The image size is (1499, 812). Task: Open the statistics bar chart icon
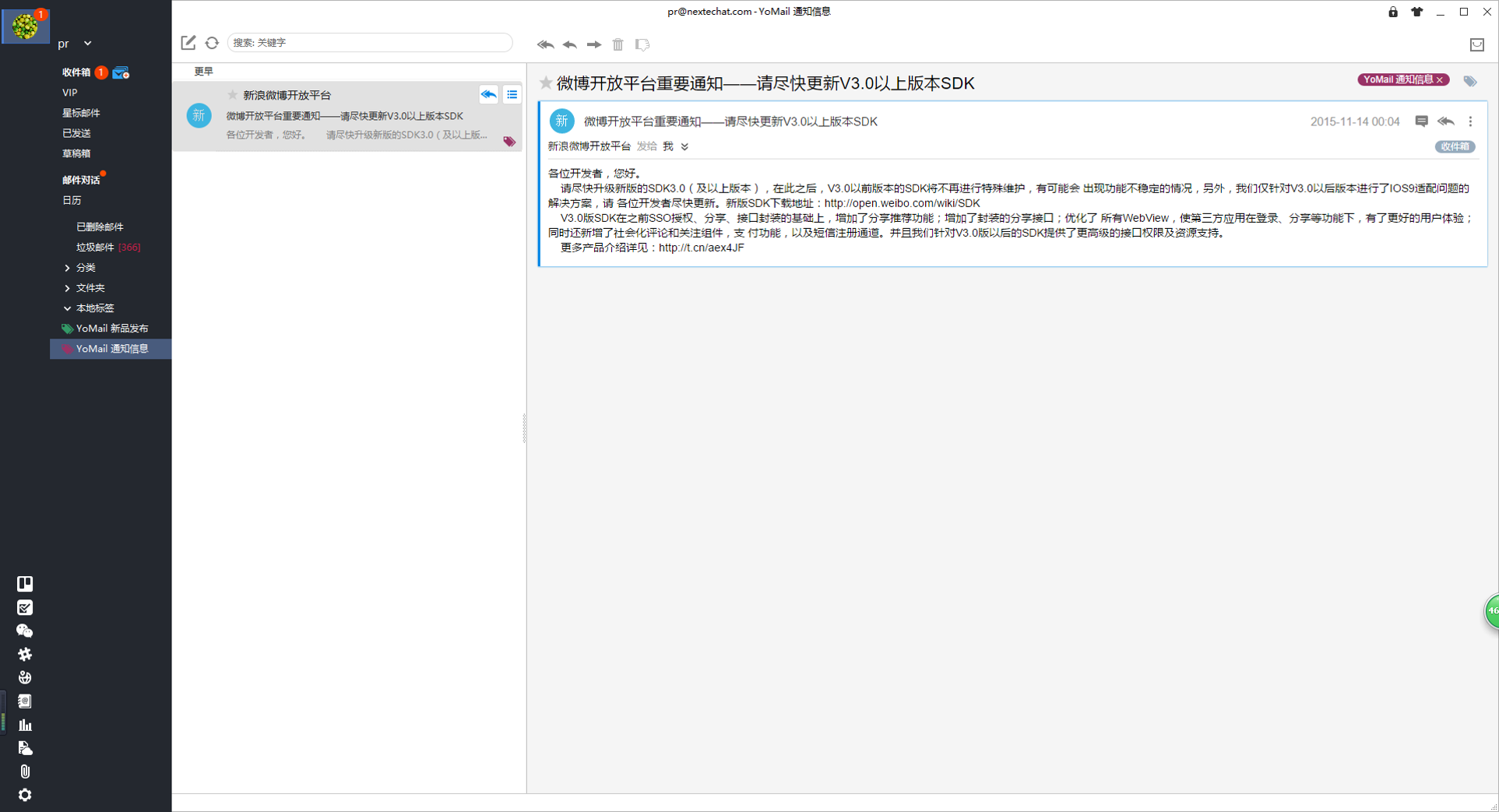tap(25, 725)
